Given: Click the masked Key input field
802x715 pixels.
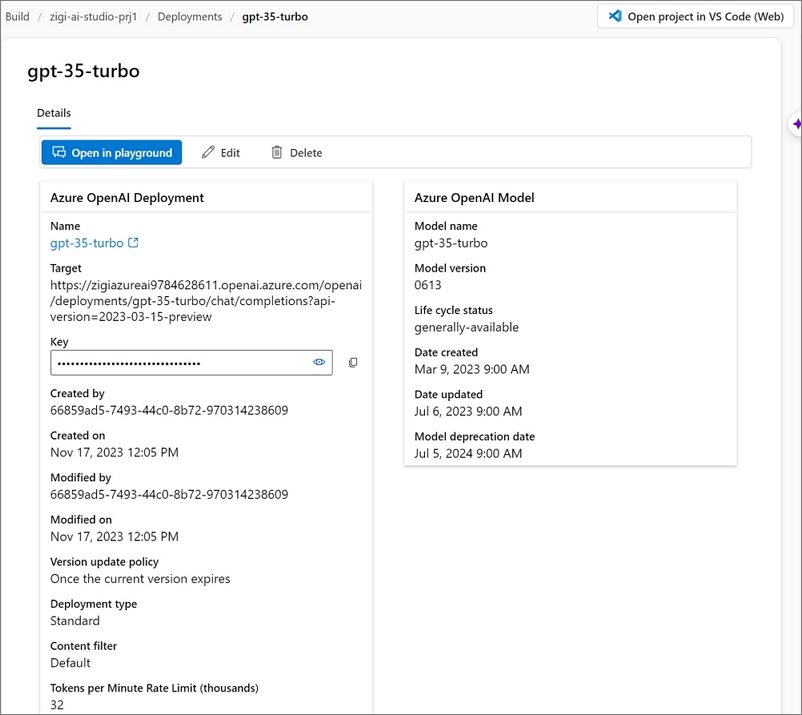Looking at the screenshot, I should (x=191, y=363).
